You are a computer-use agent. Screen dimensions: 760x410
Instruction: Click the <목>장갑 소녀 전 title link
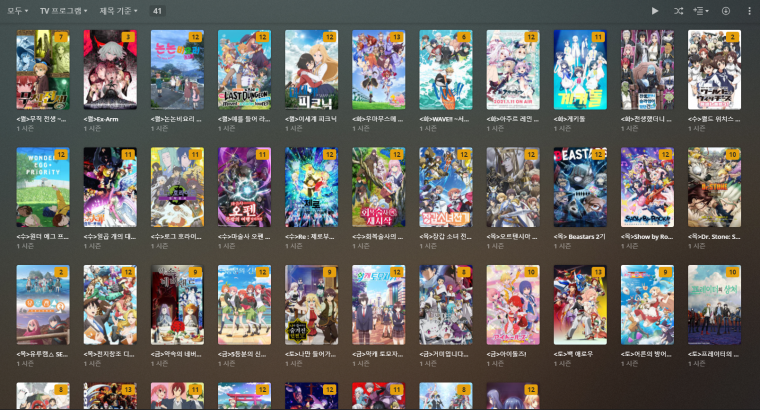coord(444,237)
